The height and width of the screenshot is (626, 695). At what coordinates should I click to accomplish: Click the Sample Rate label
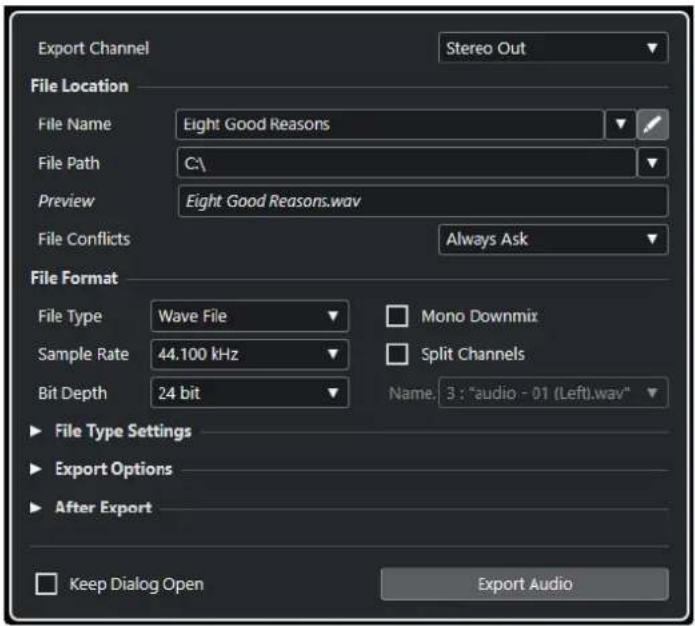coord(83,354)
